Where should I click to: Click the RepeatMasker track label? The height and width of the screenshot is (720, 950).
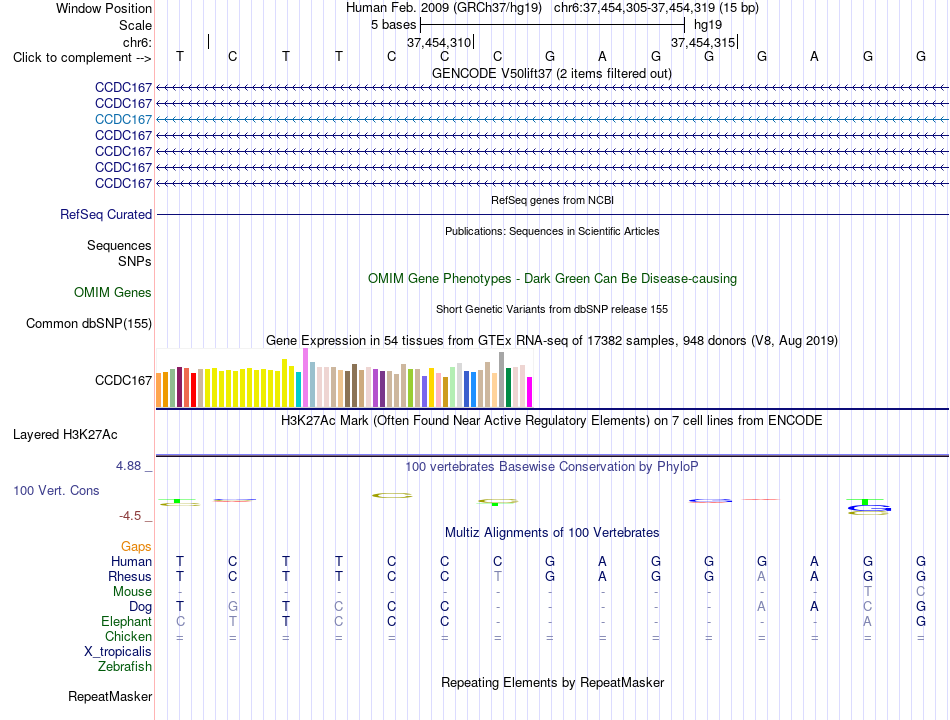(110, 697)
